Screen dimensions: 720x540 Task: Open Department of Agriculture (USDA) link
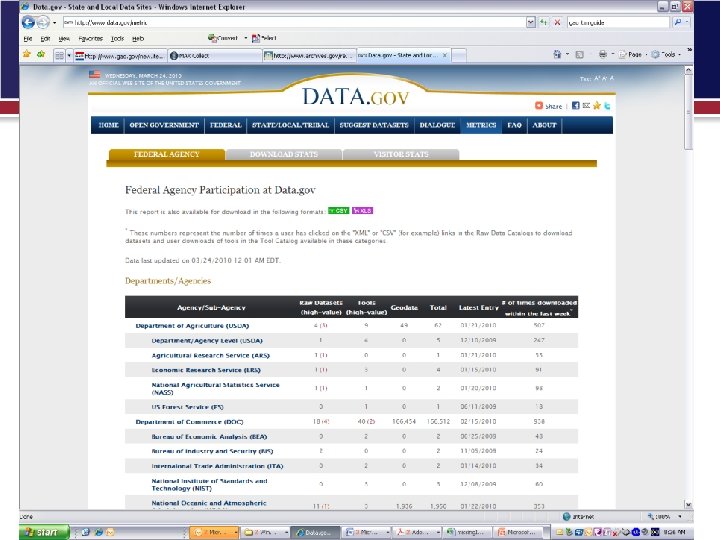[x=192, y=326]
